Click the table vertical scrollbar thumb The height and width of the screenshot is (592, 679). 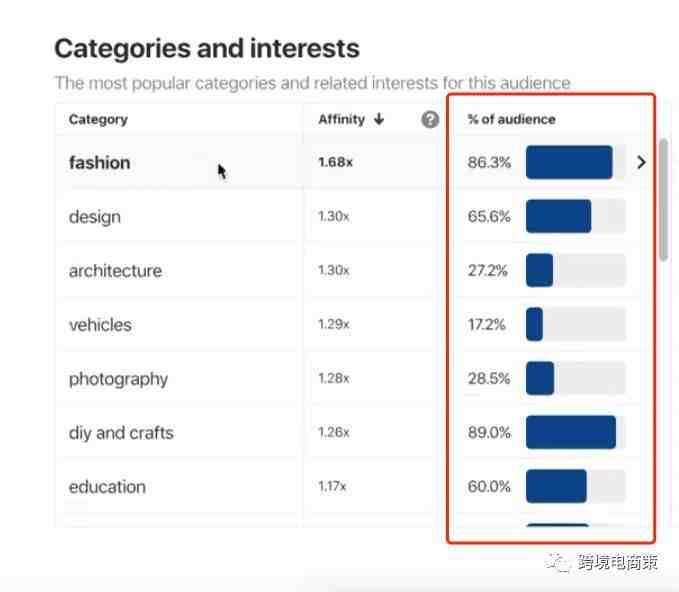(663, 200)
